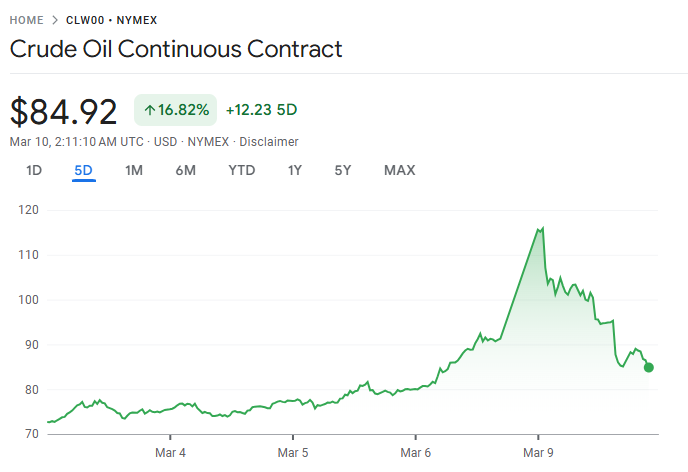
Task: Click the chart peak near 116
Action: 541,229
